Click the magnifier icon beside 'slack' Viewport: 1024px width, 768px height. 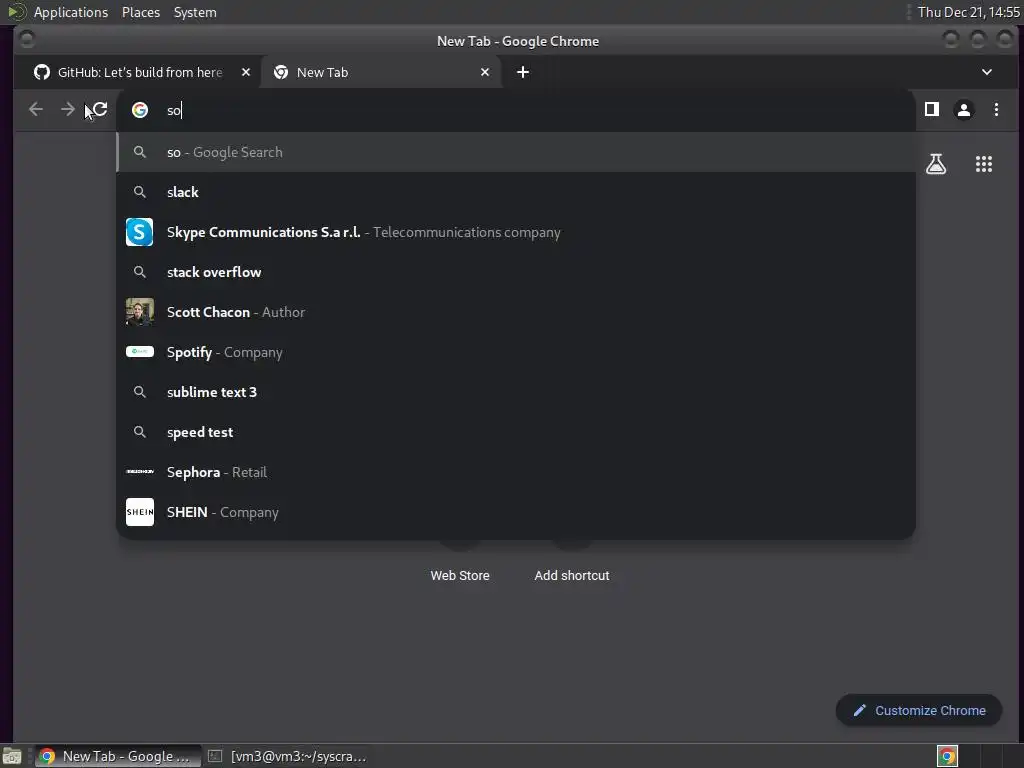(140, 192)
